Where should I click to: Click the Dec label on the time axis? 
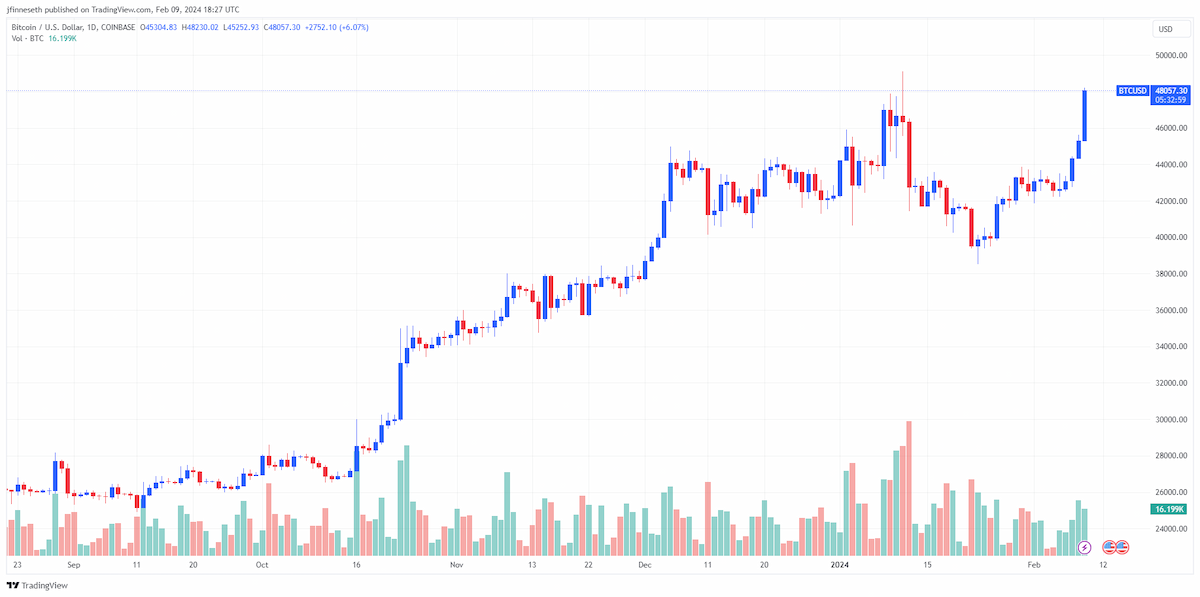645,565
